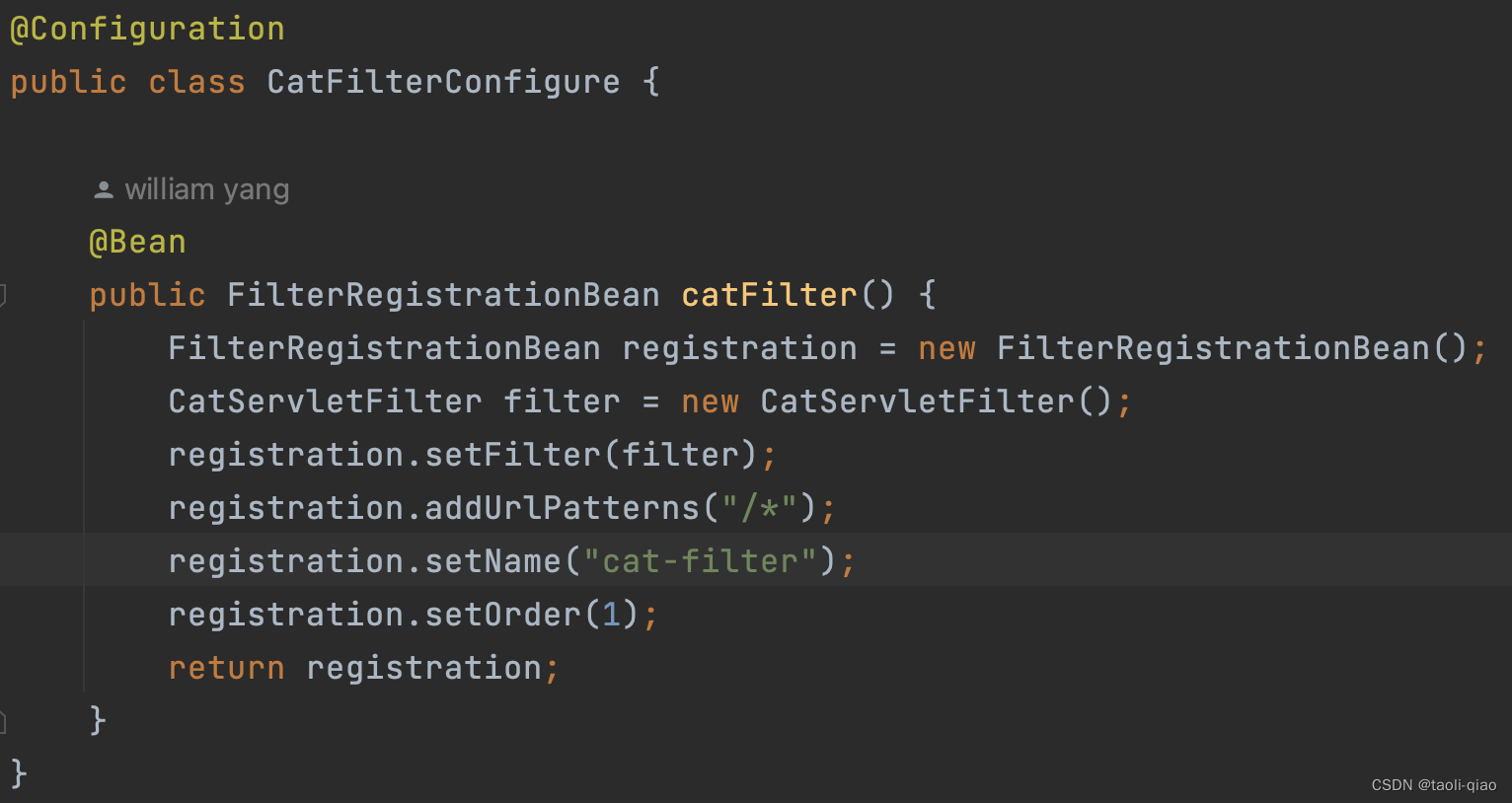Click the "/*" URL pattern string

click(759, 508)
